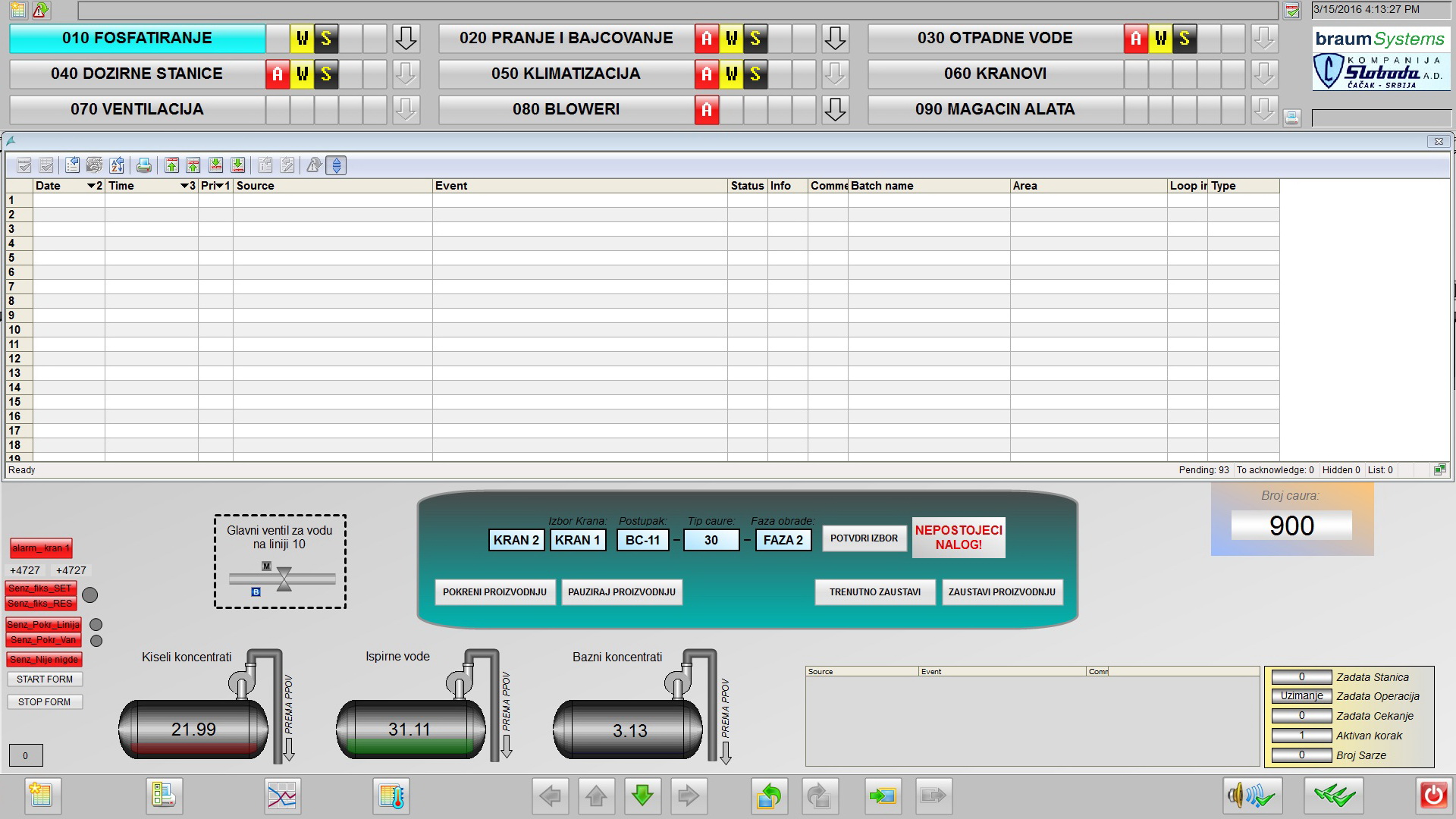Select the A-Z sort icon in the alarm toolbar
Viewport: 1456px width, 819px height.
click(117, 165)
